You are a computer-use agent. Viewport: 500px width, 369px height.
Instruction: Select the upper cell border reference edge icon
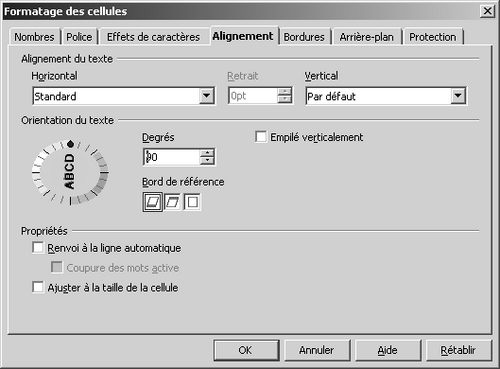(173, 202)
